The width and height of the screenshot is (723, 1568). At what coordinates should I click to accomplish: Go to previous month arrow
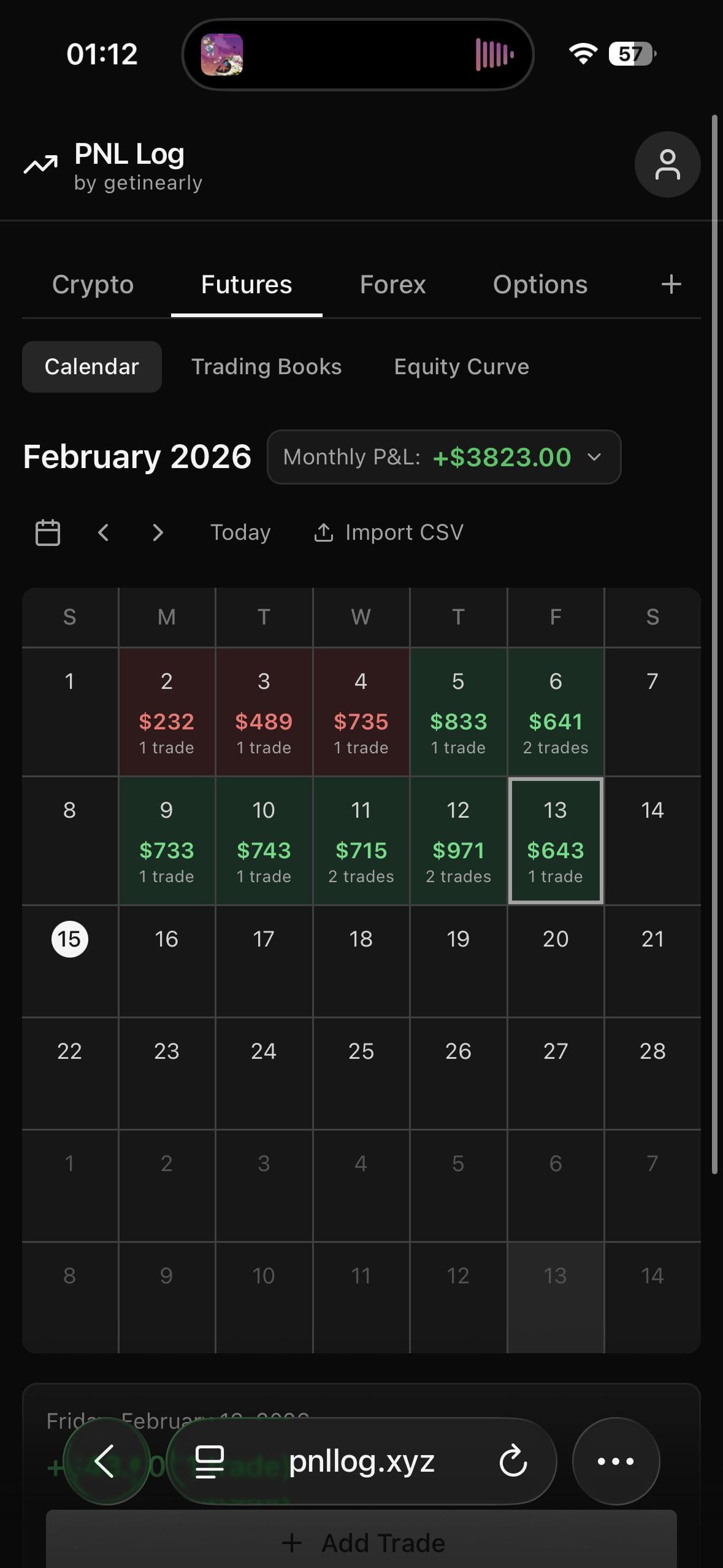(x=103, y=532)
